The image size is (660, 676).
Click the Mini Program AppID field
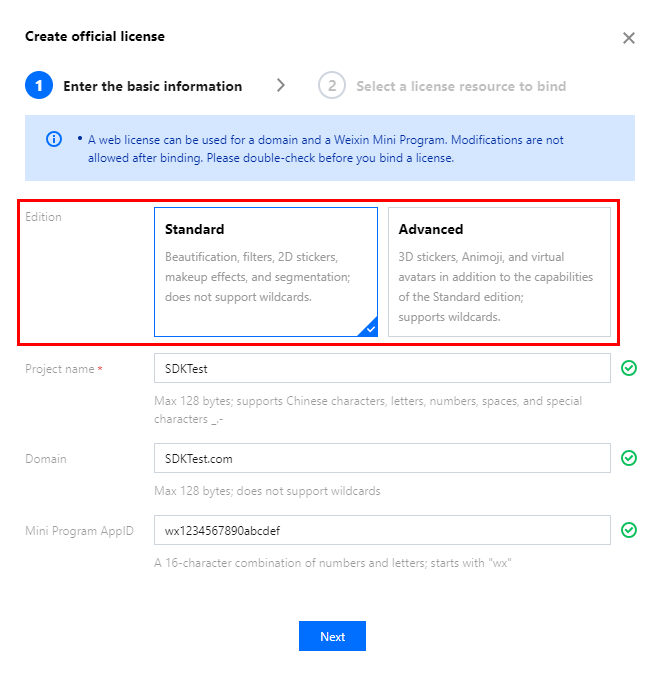(x=381, y=530)
